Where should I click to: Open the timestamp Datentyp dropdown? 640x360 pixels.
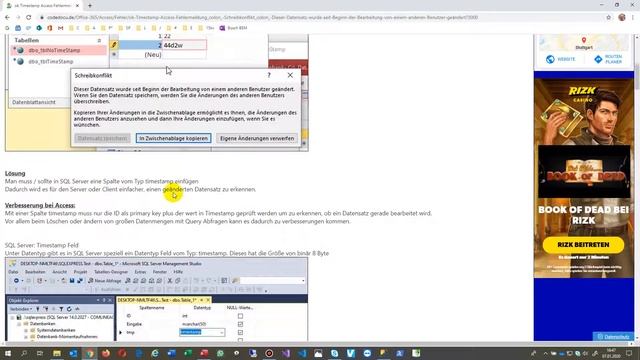coord(222,332)
